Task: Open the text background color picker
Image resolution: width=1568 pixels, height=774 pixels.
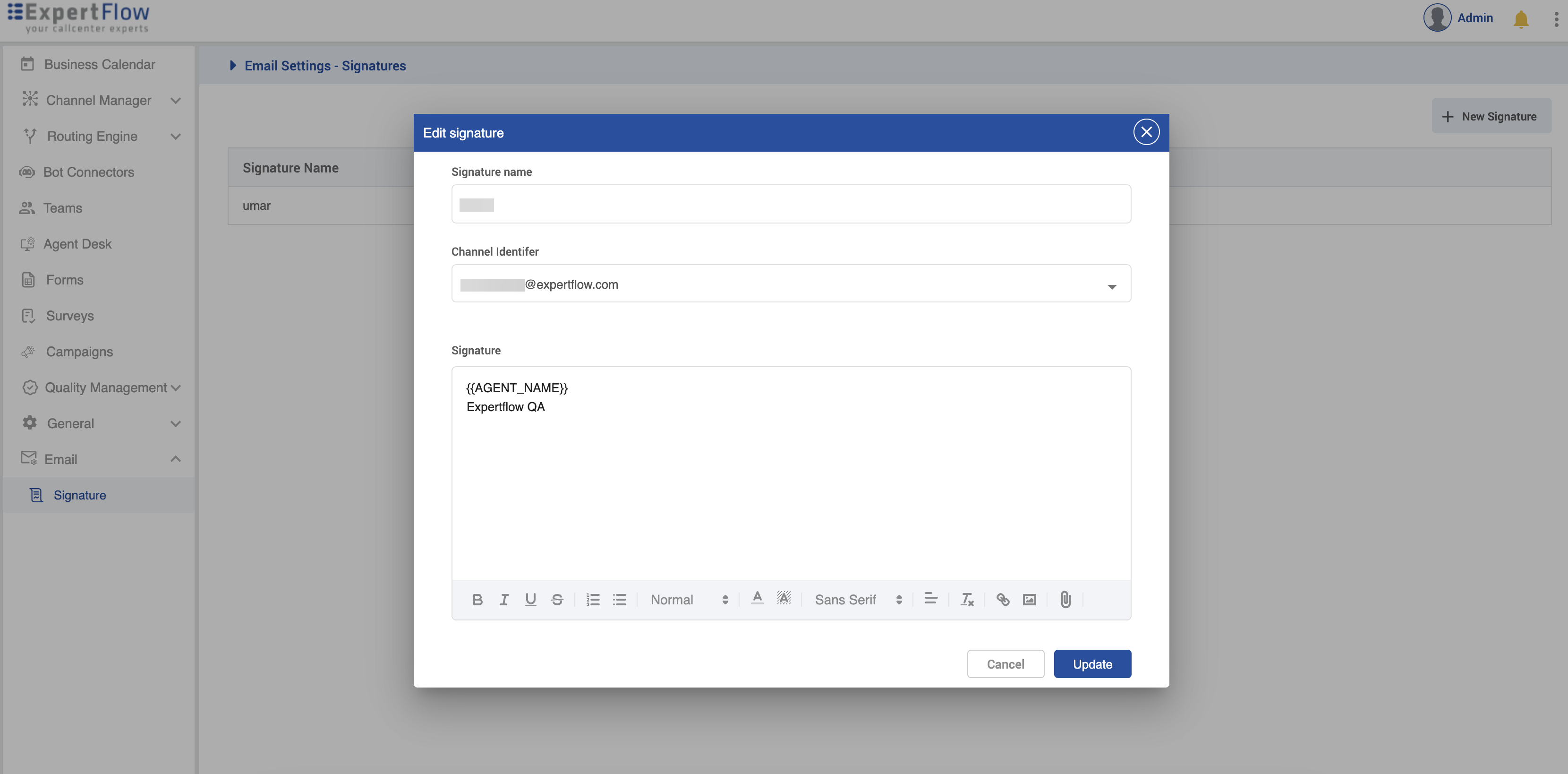Action: [784, 598]
